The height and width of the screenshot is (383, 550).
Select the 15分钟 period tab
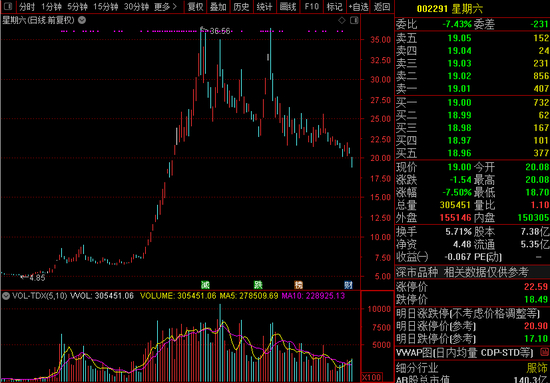click(106, 6)
